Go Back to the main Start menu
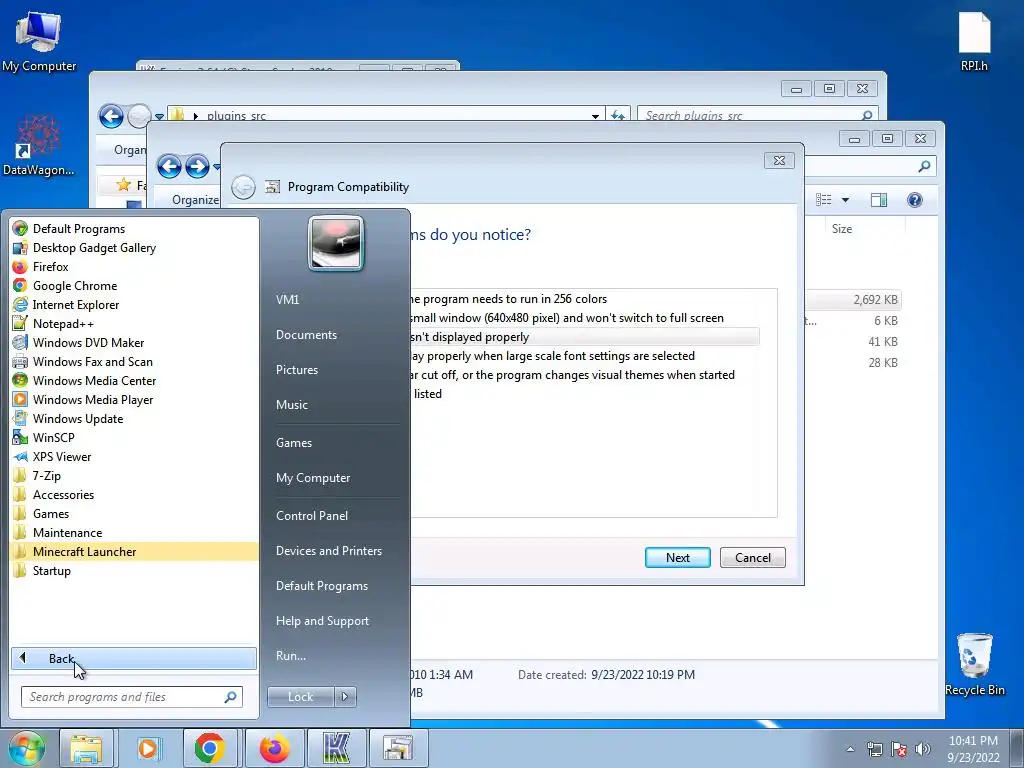Viewport: 1024px width, 768px height. click(134, 658)
